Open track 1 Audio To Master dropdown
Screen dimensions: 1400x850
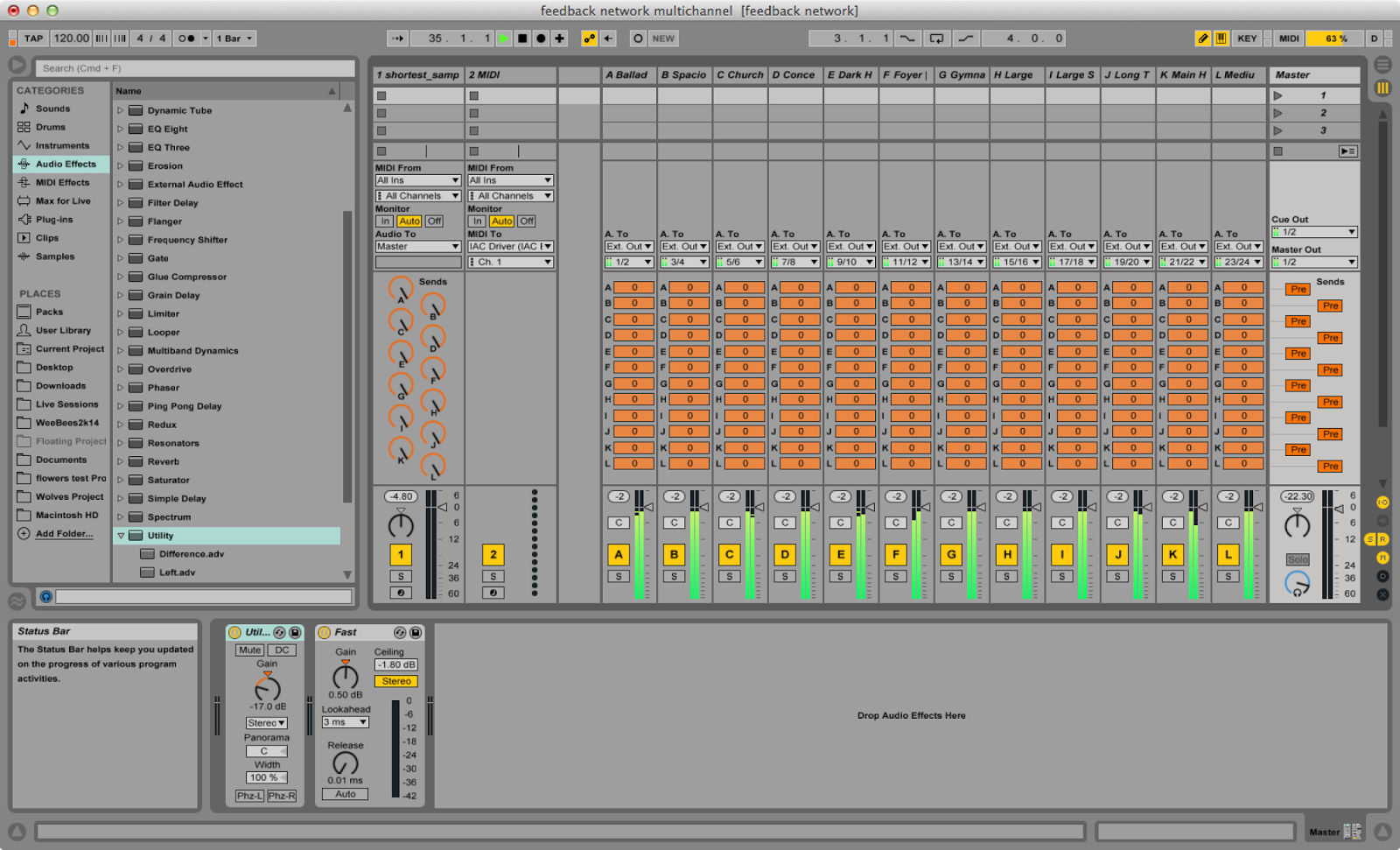[x=418, y=247]
